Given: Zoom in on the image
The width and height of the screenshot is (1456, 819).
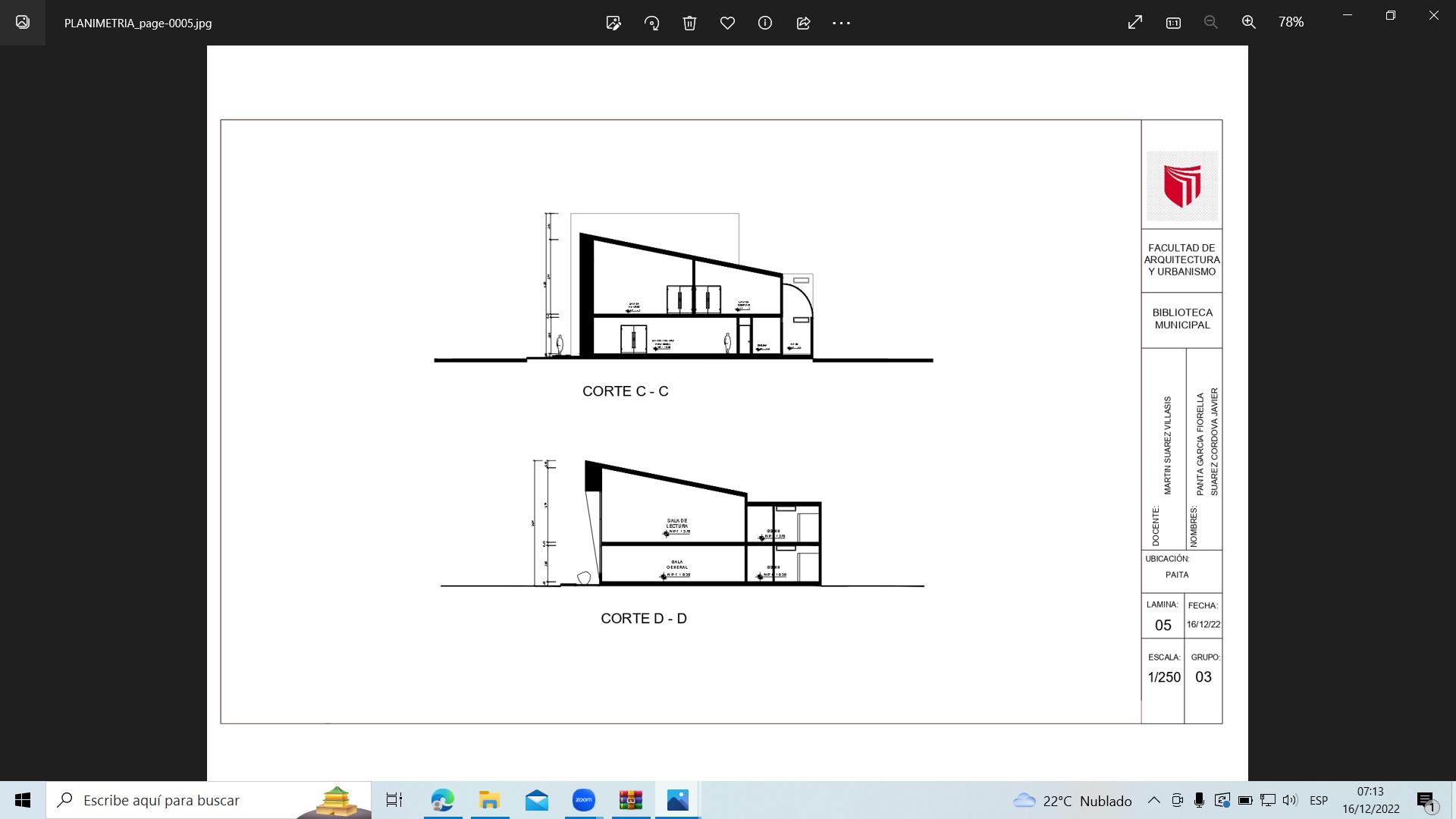Looking at the screenshot, I should 1248,23.
